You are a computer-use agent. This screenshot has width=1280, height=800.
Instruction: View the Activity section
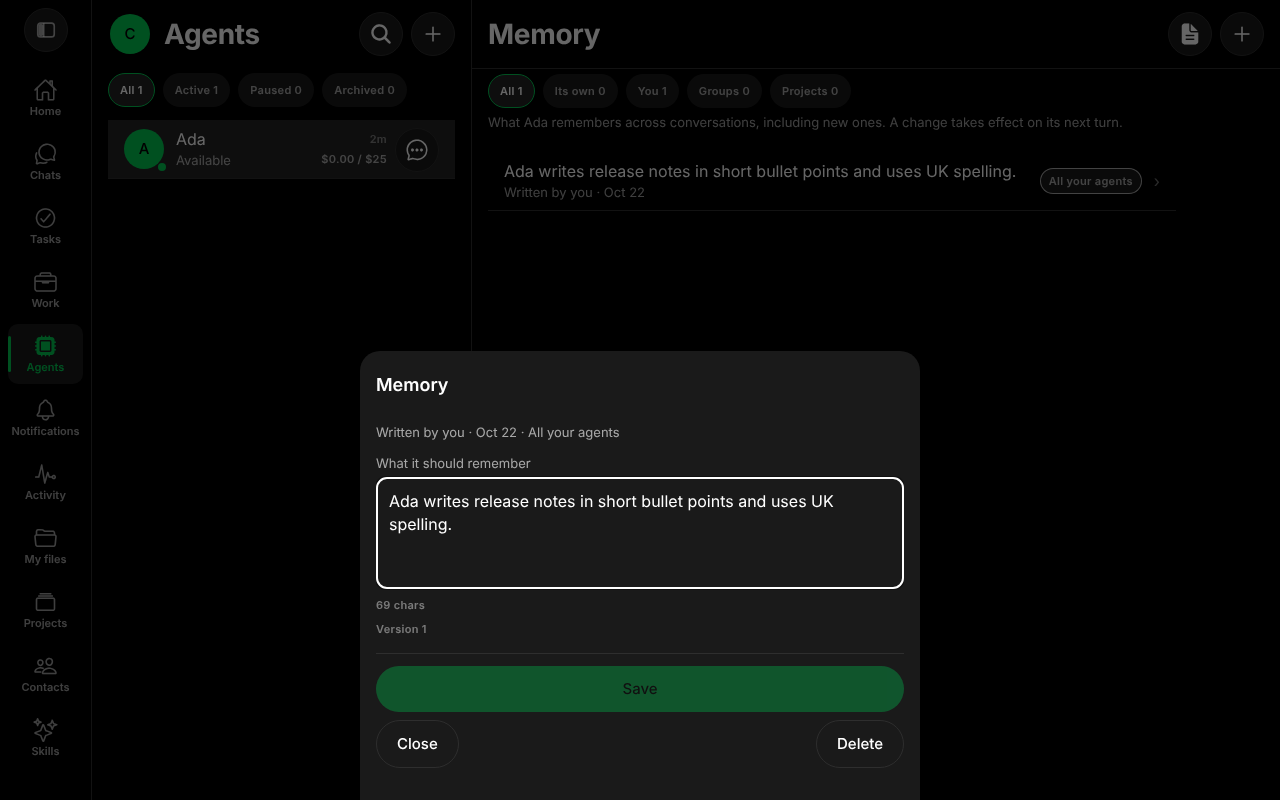pyautogui.click(x=45, y=482)
